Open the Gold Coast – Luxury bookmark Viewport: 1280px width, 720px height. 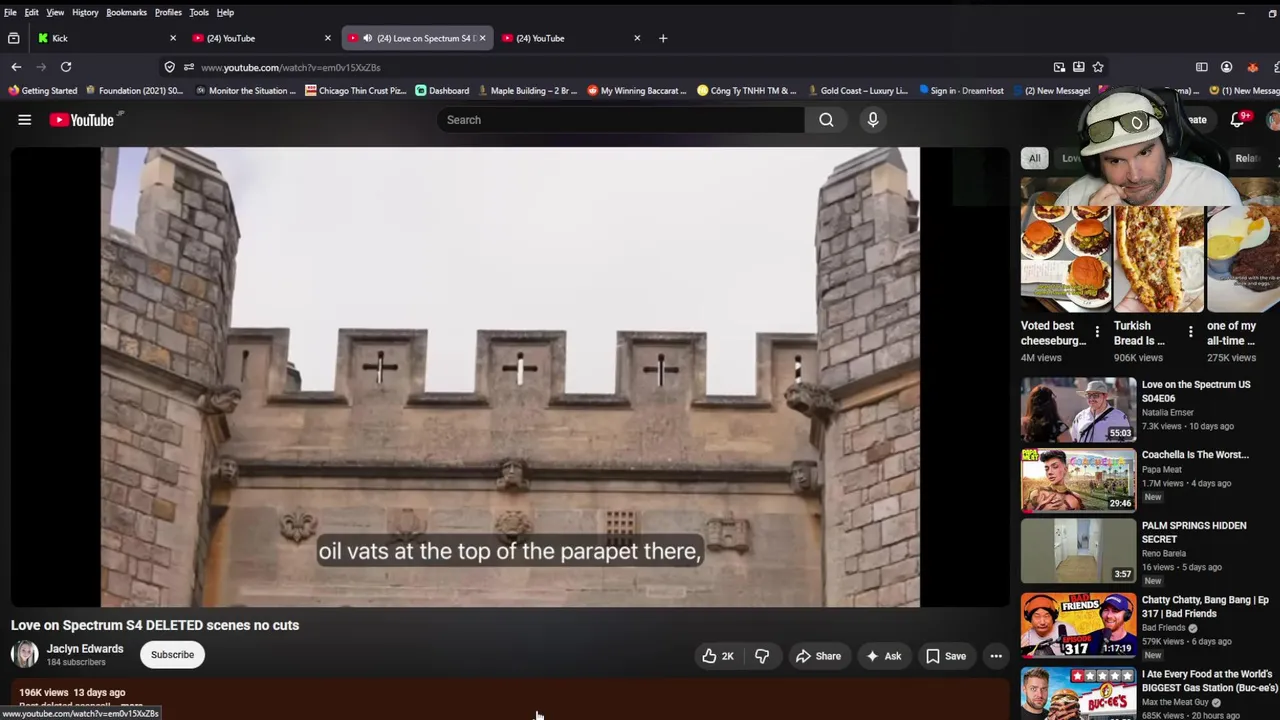[x=857, y=90]
